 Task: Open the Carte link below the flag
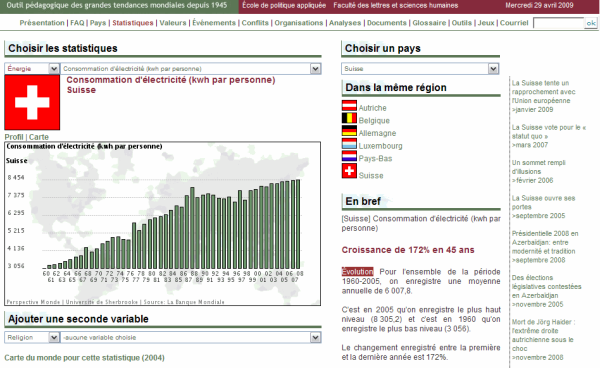(39, 137)
